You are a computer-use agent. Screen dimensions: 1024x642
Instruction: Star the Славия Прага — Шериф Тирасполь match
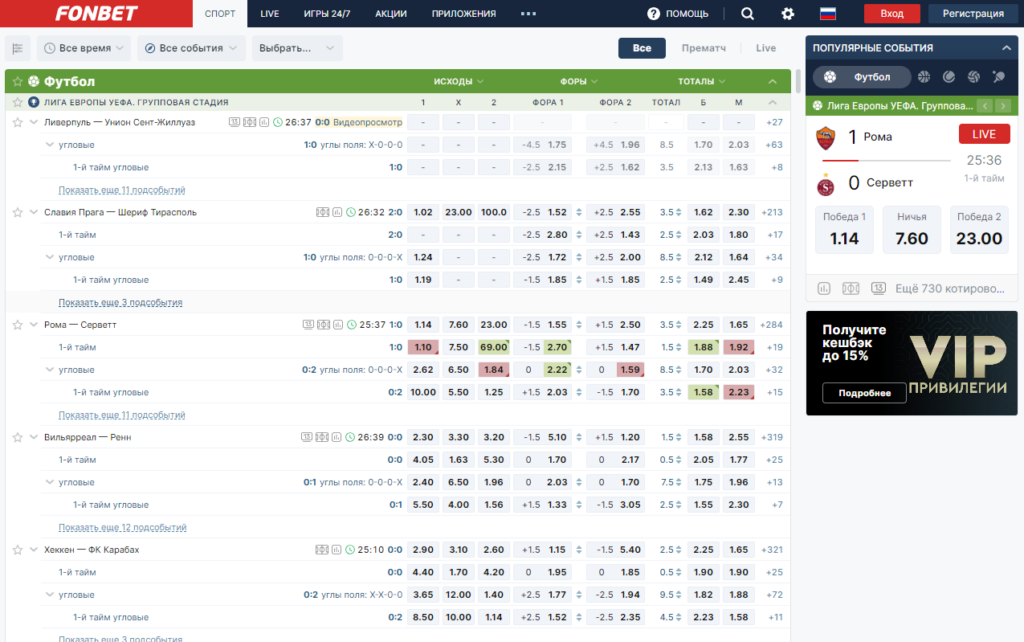(x=18, y=212)
